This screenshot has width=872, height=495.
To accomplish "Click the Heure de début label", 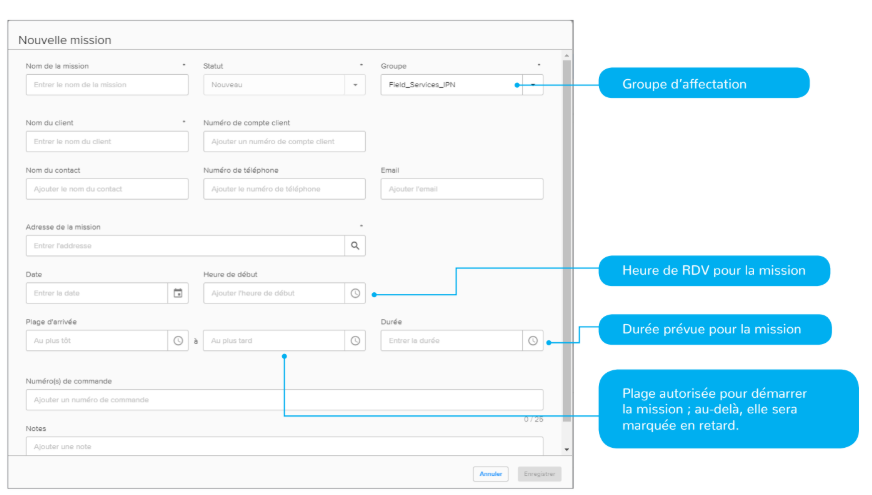I will pos(230,274).
